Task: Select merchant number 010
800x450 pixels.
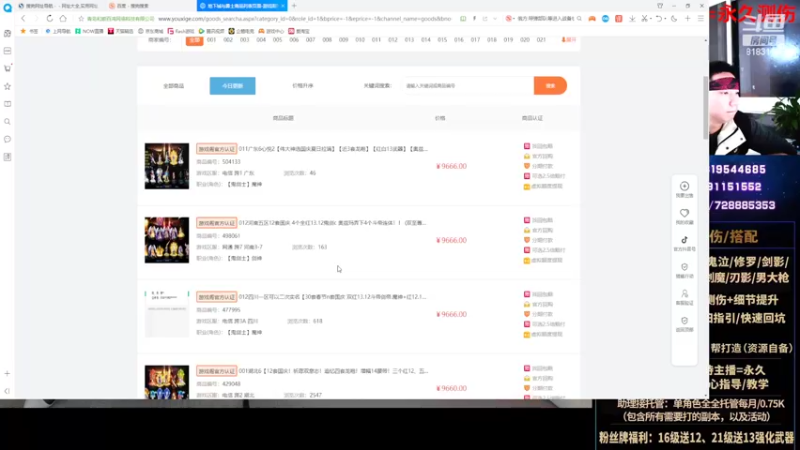Action: point(360,40)
